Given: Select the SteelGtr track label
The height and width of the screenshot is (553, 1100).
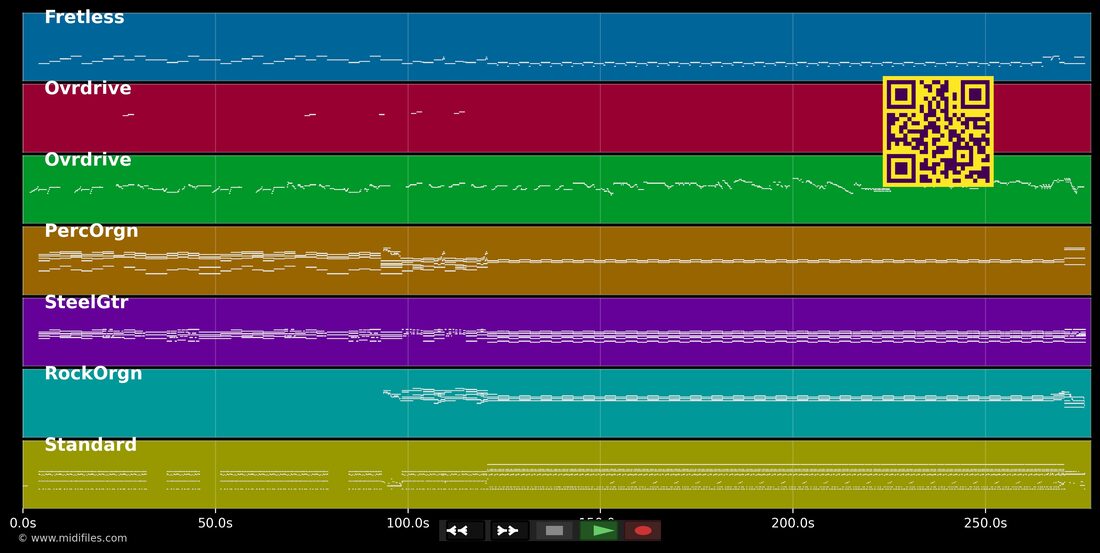Looking at the screenshot, I should pos(86,302).
